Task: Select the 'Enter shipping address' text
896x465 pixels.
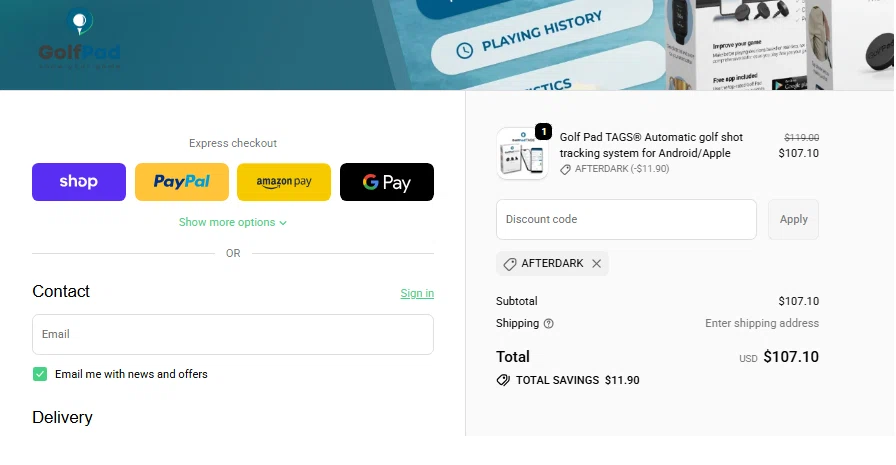Action: (x=762, y=323)
